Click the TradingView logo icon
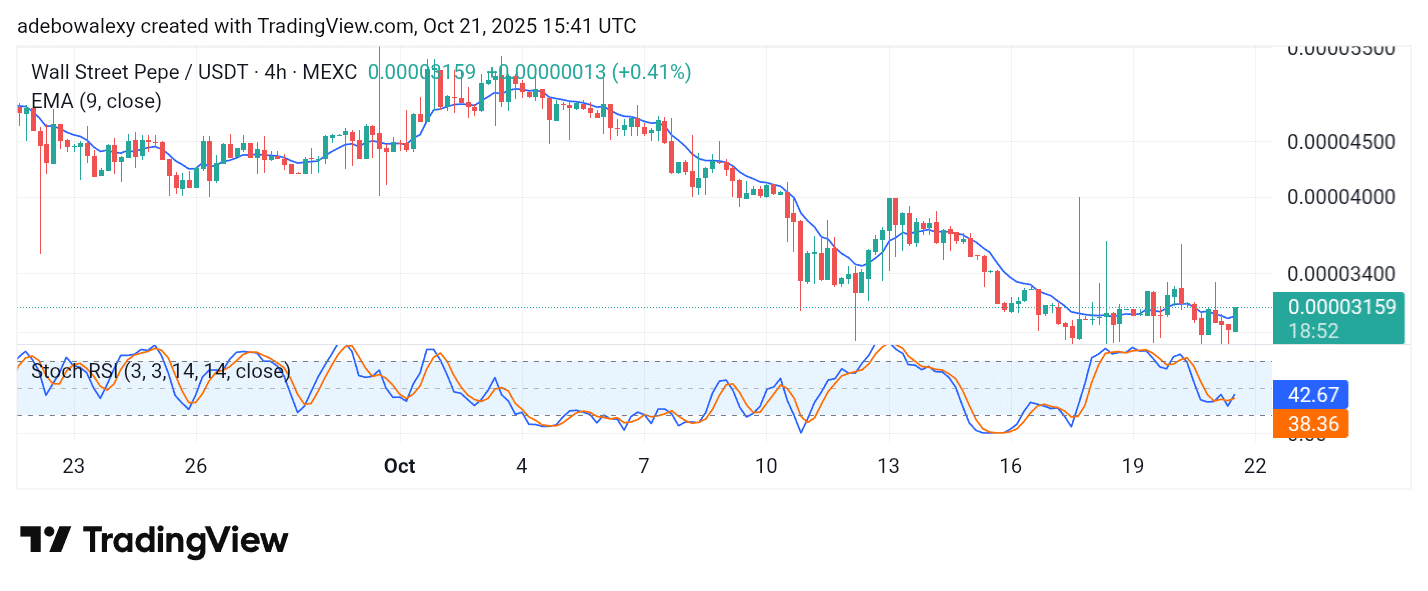 click(x=45, y=540)
